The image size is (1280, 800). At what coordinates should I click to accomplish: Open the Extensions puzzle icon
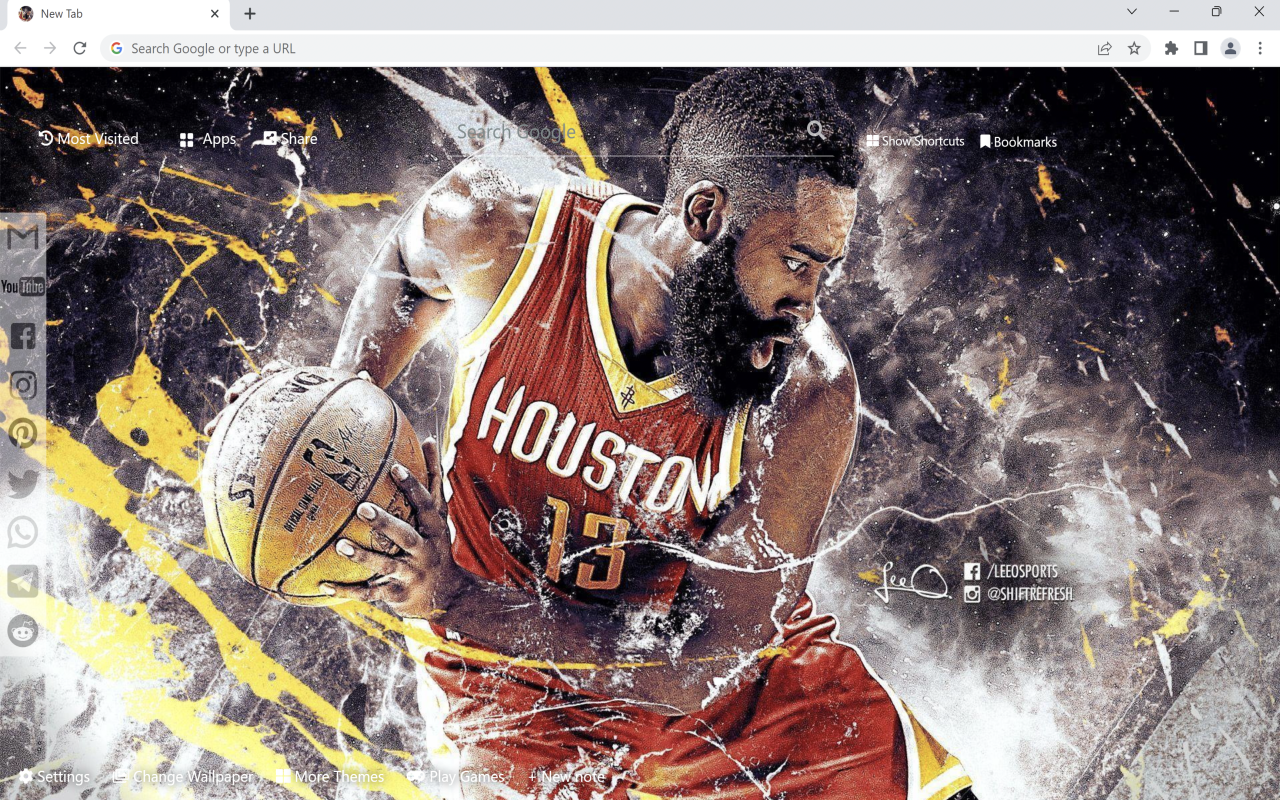click(1171, 48)
